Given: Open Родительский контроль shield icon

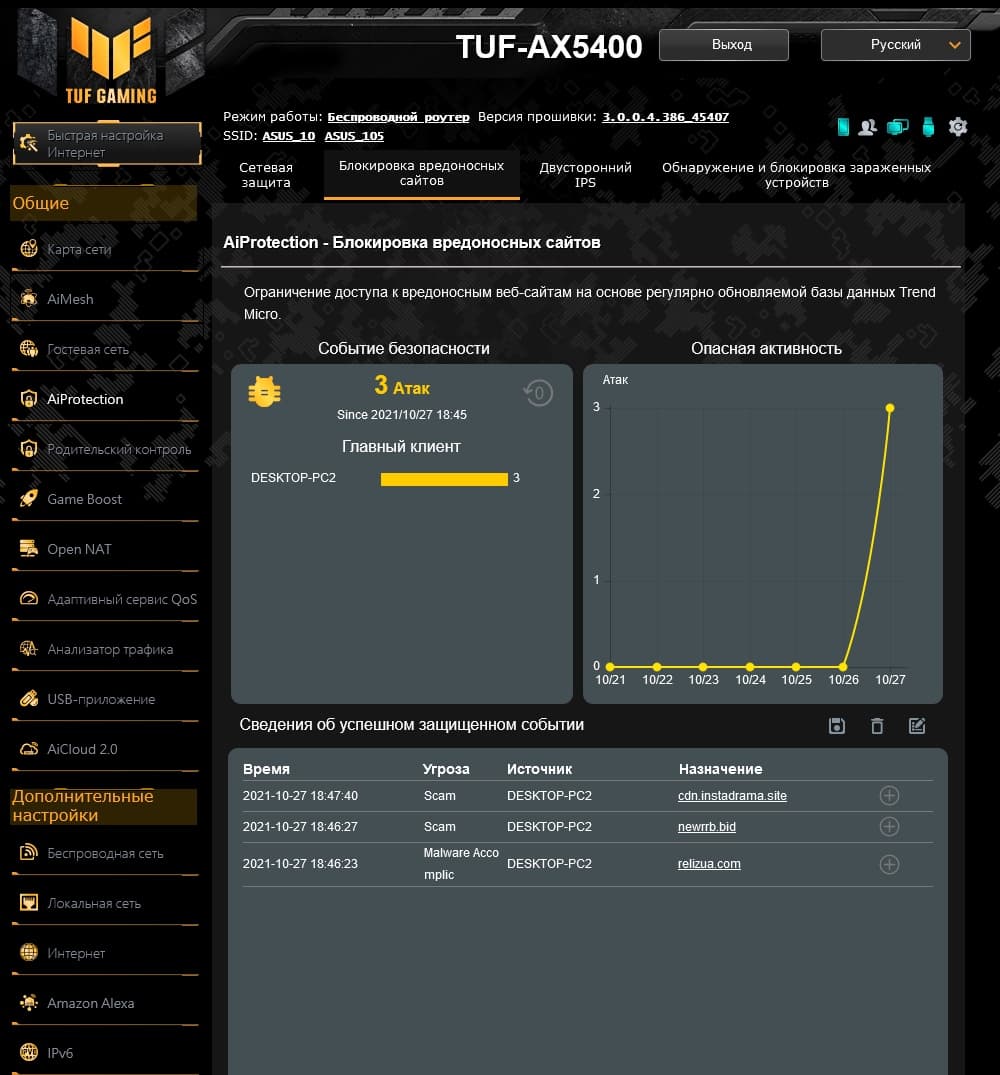Looking at the screenshot, I should click(29, 449).
